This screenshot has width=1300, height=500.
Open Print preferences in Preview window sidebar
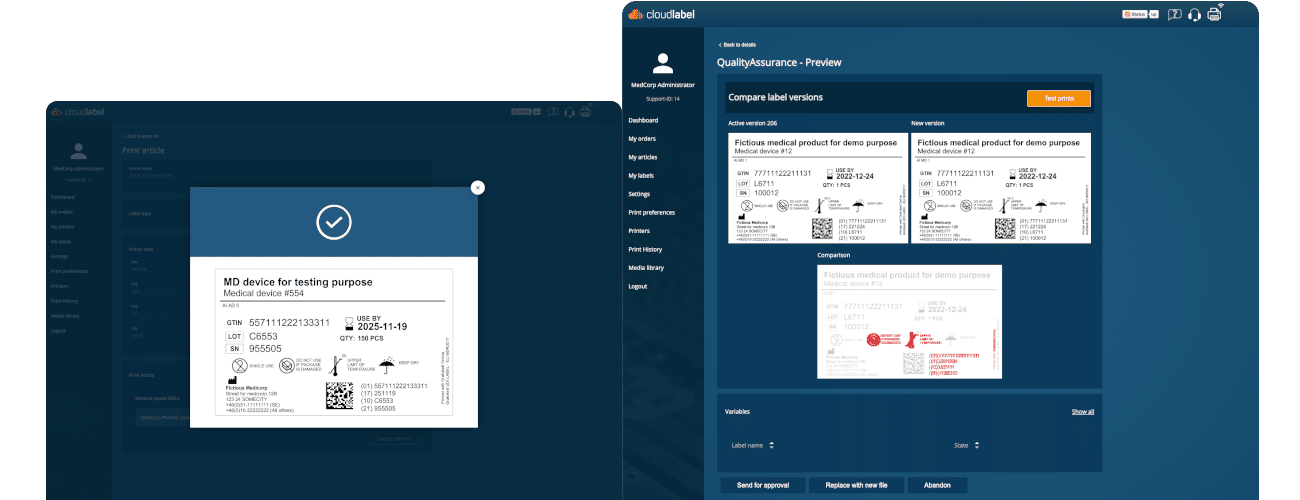(x=651, y=212)
